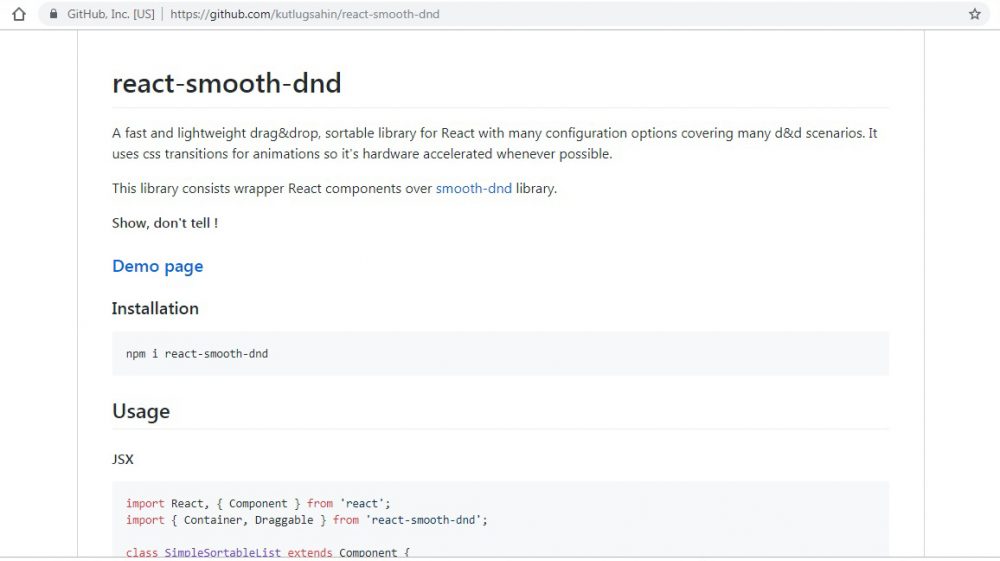
Task: Click the react-smooth-dnd main heading
Action: point(226,83)
